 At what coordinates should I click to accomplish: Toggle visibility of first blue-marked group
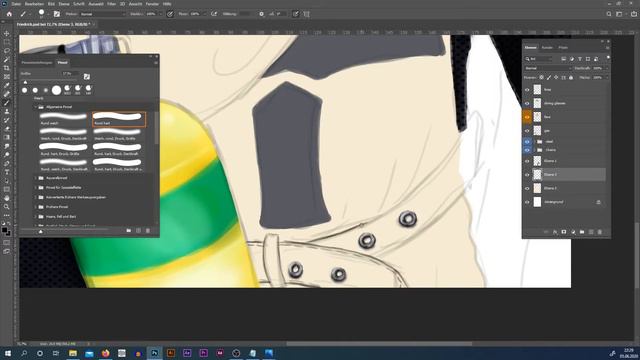pos(527,142)
